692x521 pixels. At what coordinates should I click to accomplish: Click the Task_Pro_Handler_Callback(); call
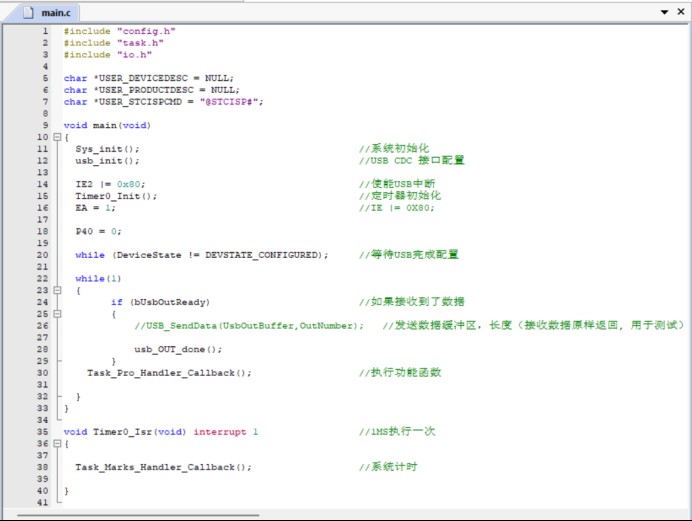tap(169, 373)
